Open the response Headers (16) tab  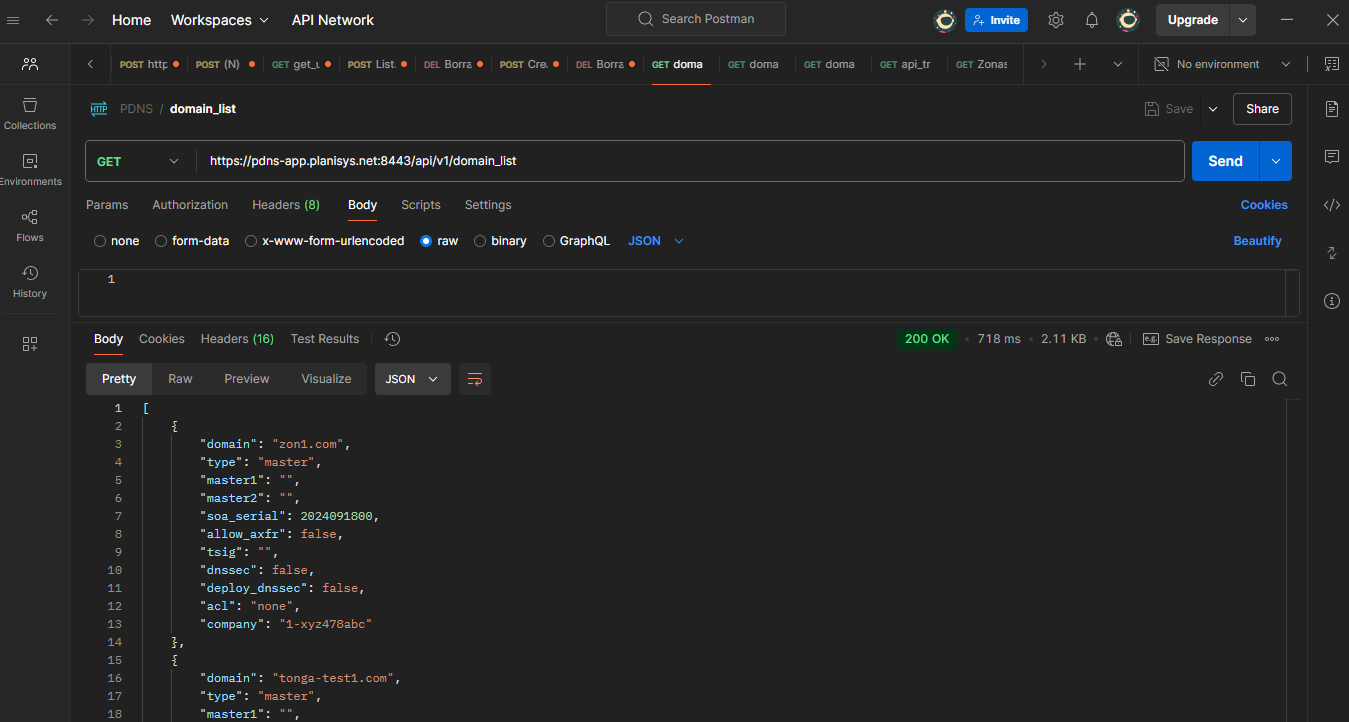pos(237,339)
